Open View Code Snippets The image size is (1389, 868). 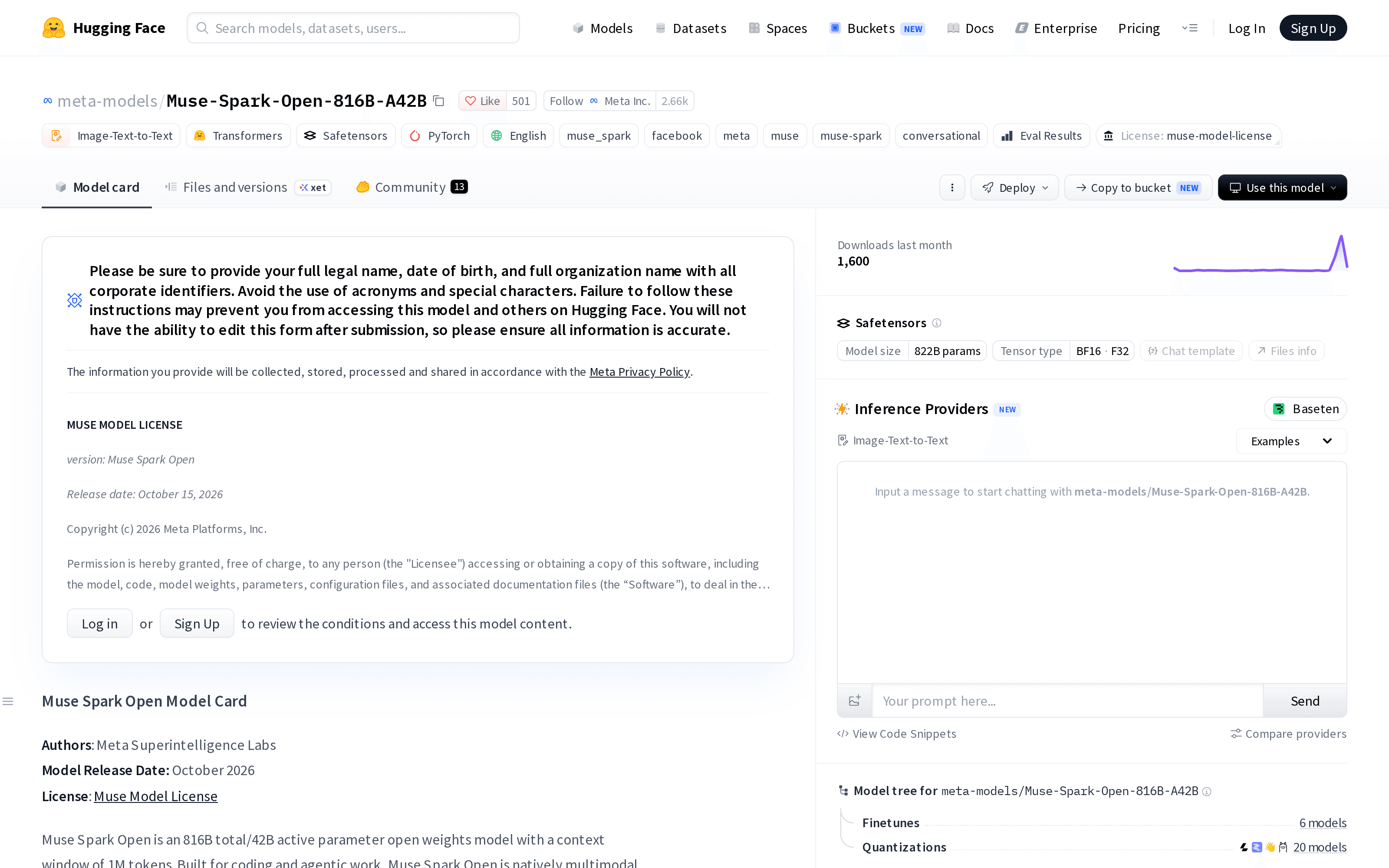896,733
